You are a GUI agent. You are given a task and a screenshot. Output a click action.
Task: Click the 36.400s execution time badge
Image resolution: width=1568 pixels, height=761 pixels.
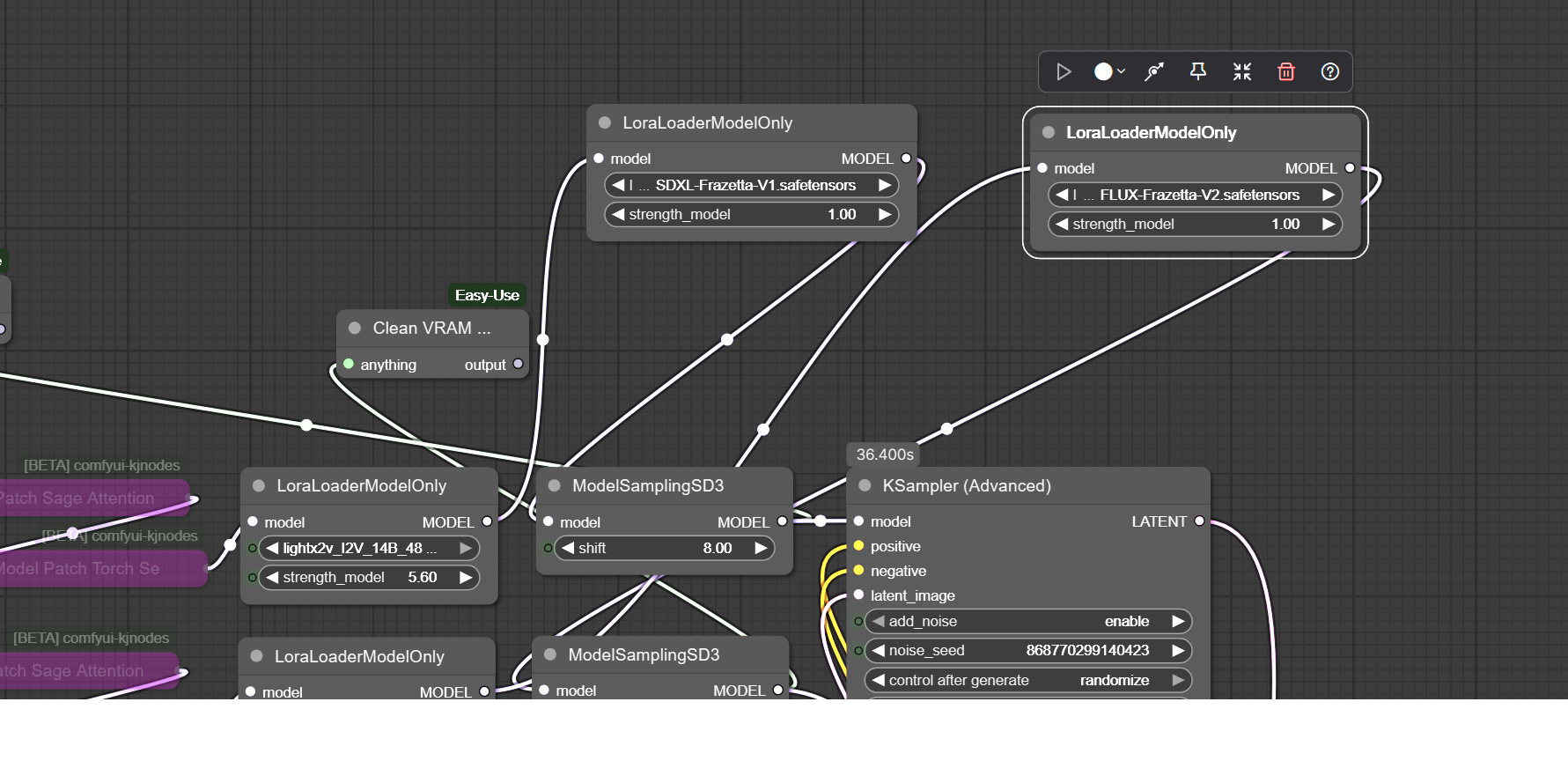pyautogui.click(x=885, y=454)
